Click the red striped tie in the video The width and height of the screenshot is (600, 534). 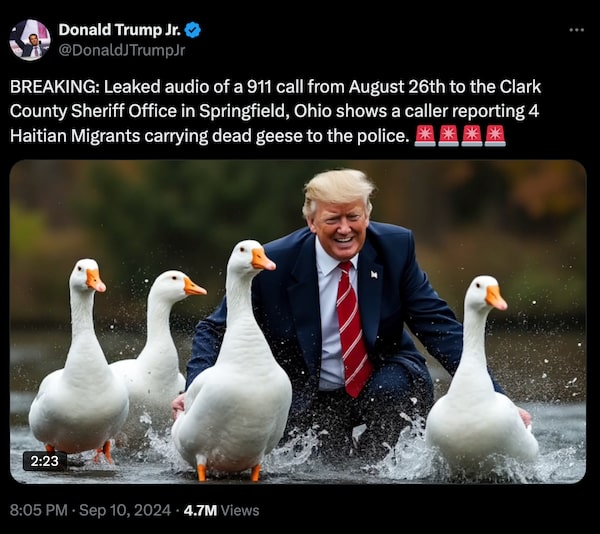coord(353,329)
